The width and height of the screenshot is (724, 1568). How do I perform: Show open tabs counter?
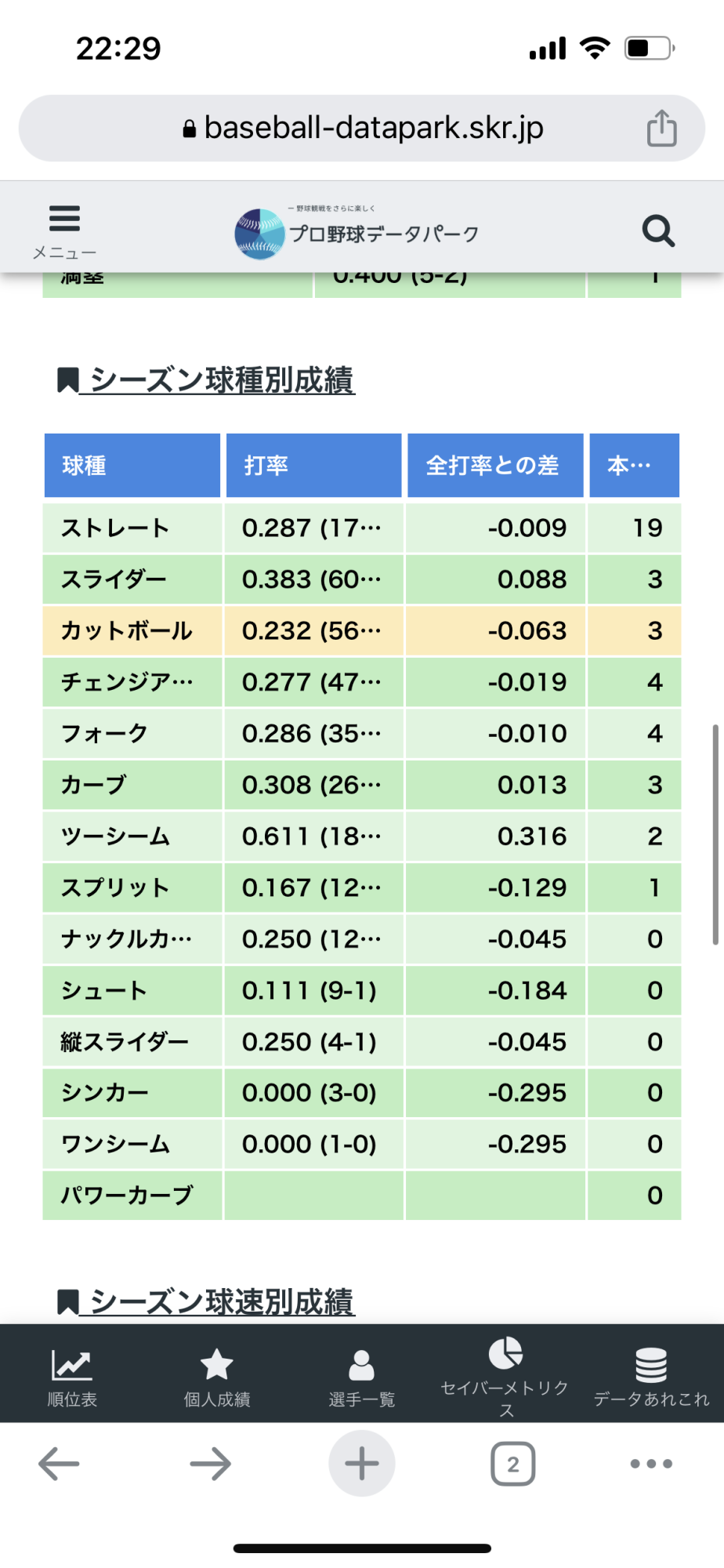[513, 1464]
